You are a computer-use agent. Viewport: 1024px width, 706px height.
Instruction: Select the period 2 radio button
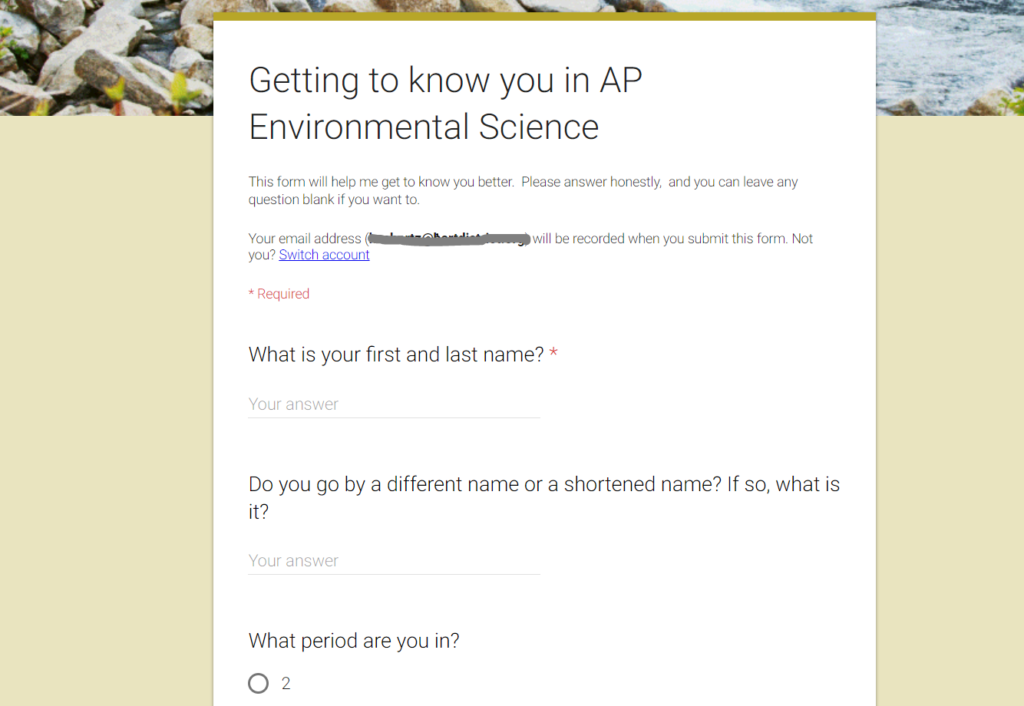point(259,683)
